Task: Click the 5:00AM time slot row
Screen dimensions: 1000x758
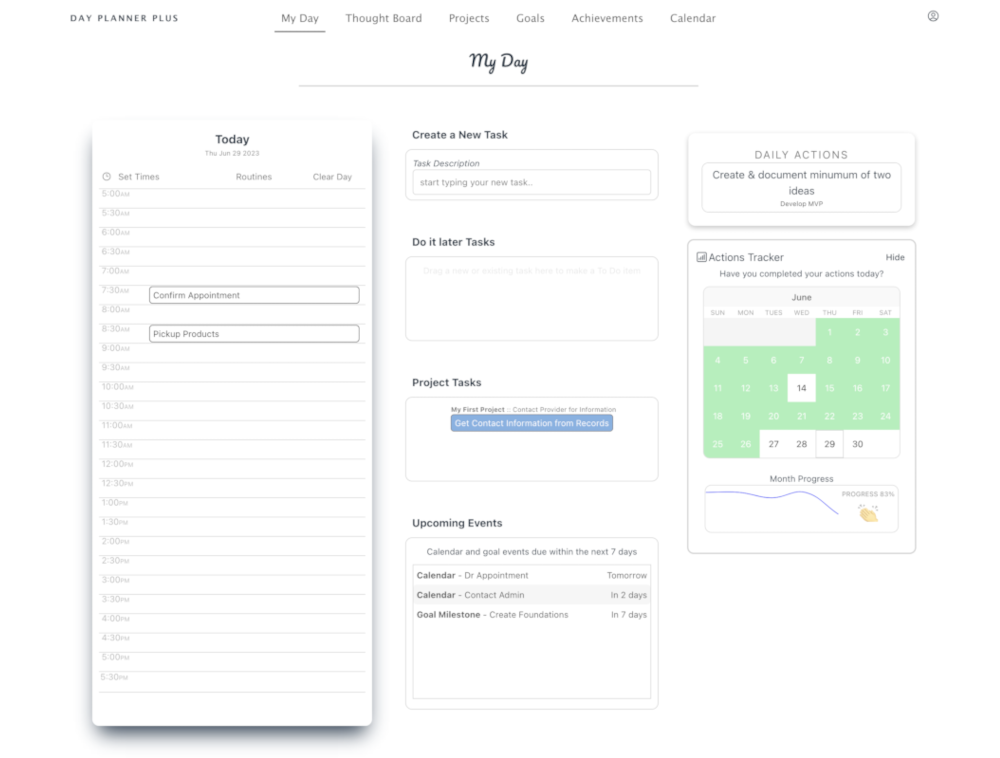Action: point(232,198)
